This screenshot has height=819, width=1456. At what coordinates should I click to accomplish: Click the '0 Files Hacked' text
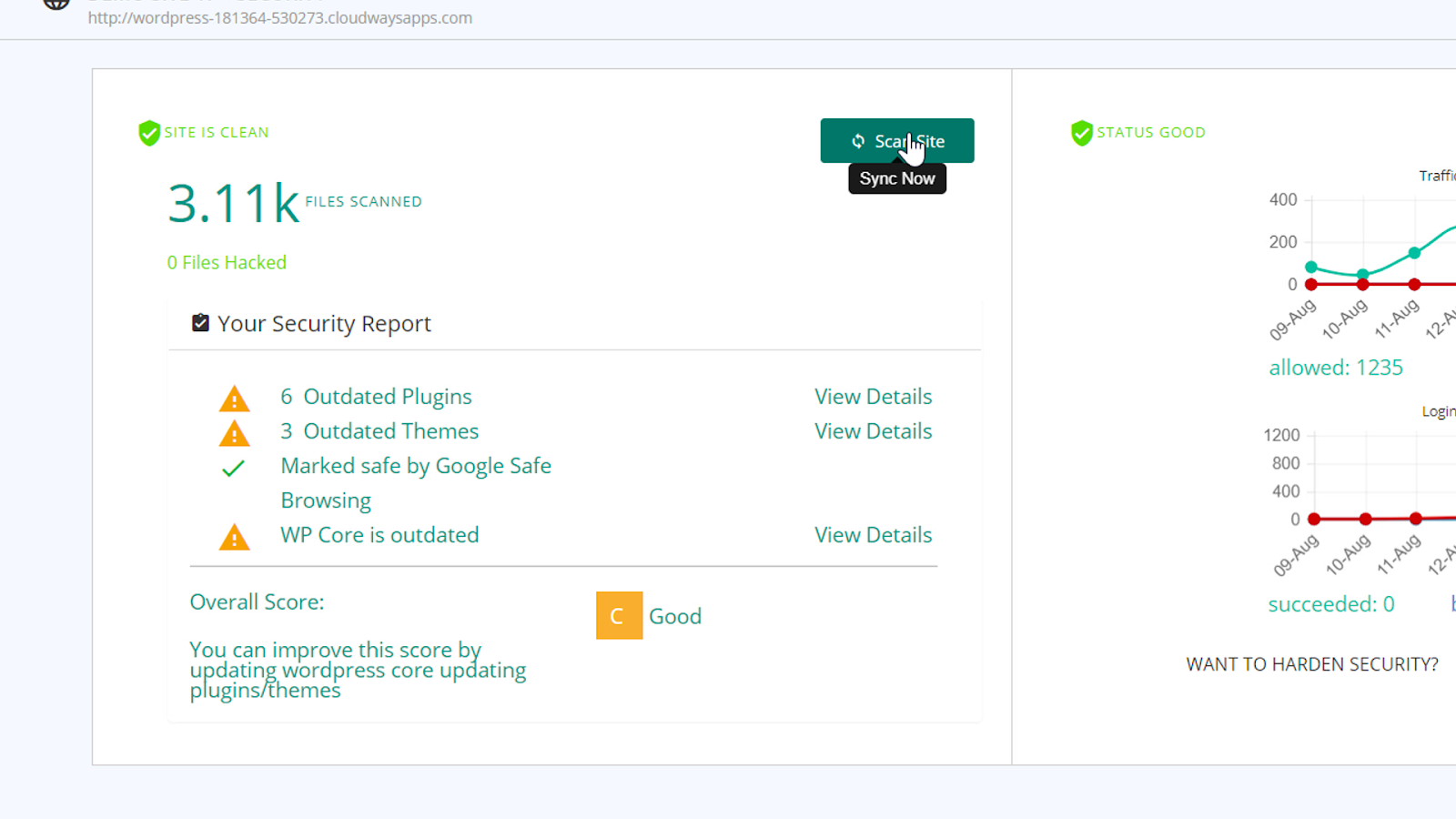(x=227, y=263)
